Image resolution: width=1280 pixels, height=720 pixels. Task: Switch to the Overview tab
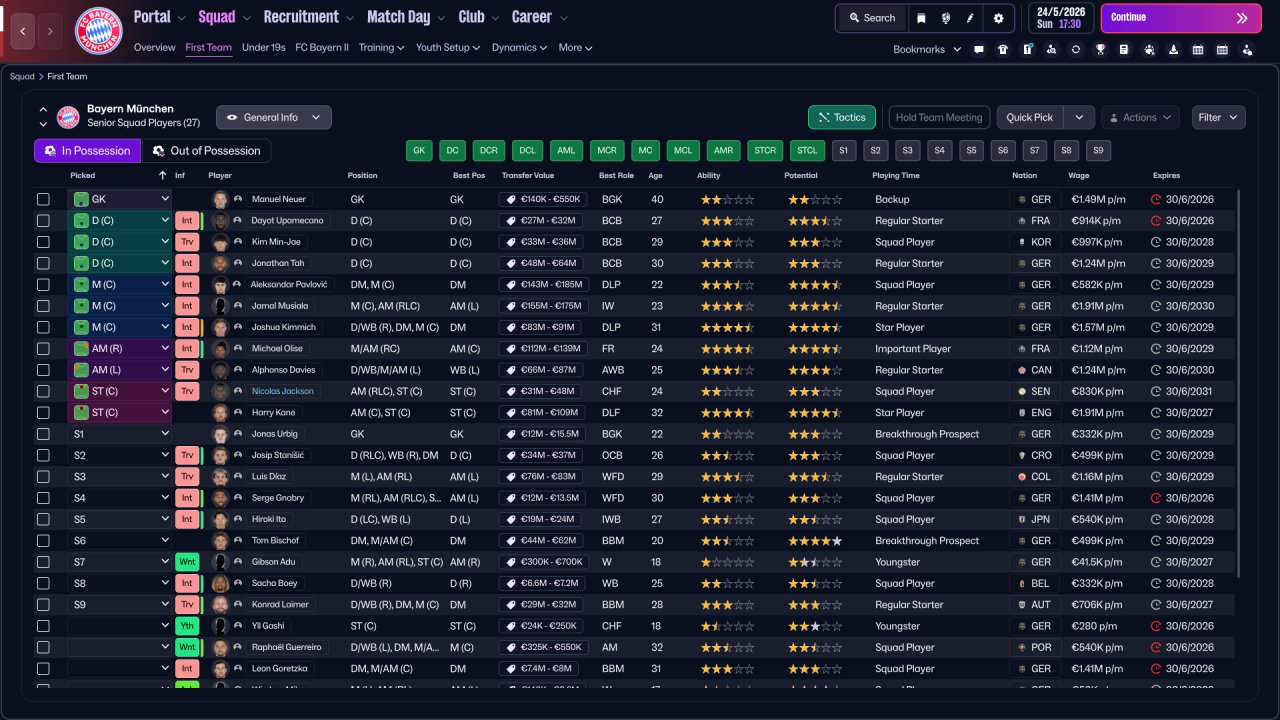pyautogui.click(x=154, y=48)
